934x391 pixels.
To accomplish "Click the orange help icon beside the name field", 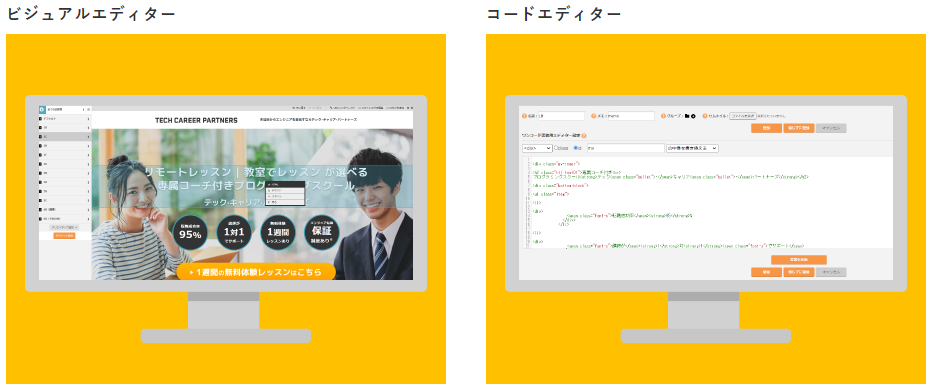I will pyautogui.click(x=525, y=116).
